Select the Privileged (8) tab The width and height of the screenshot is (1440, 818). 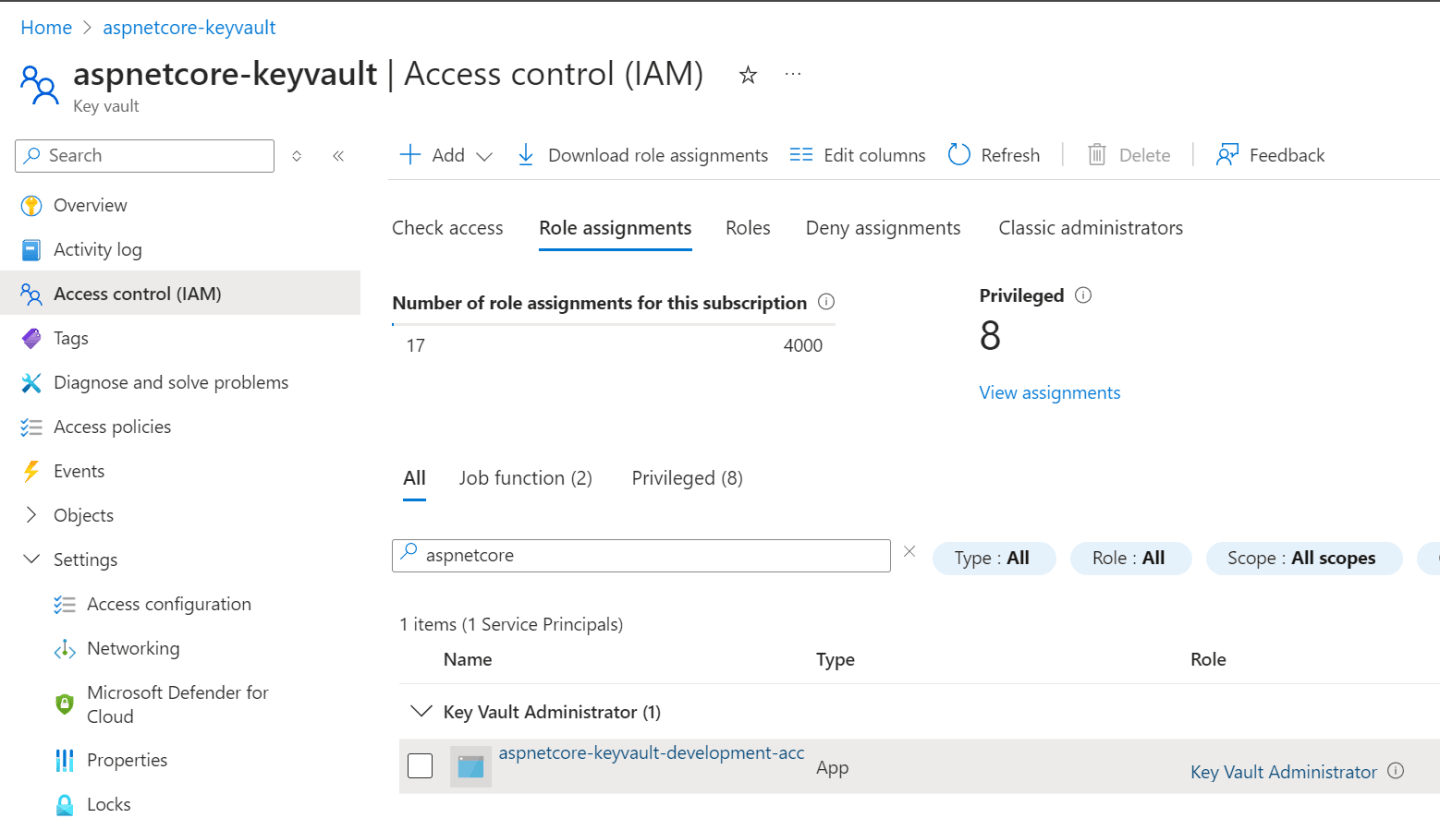coord(687,478)
